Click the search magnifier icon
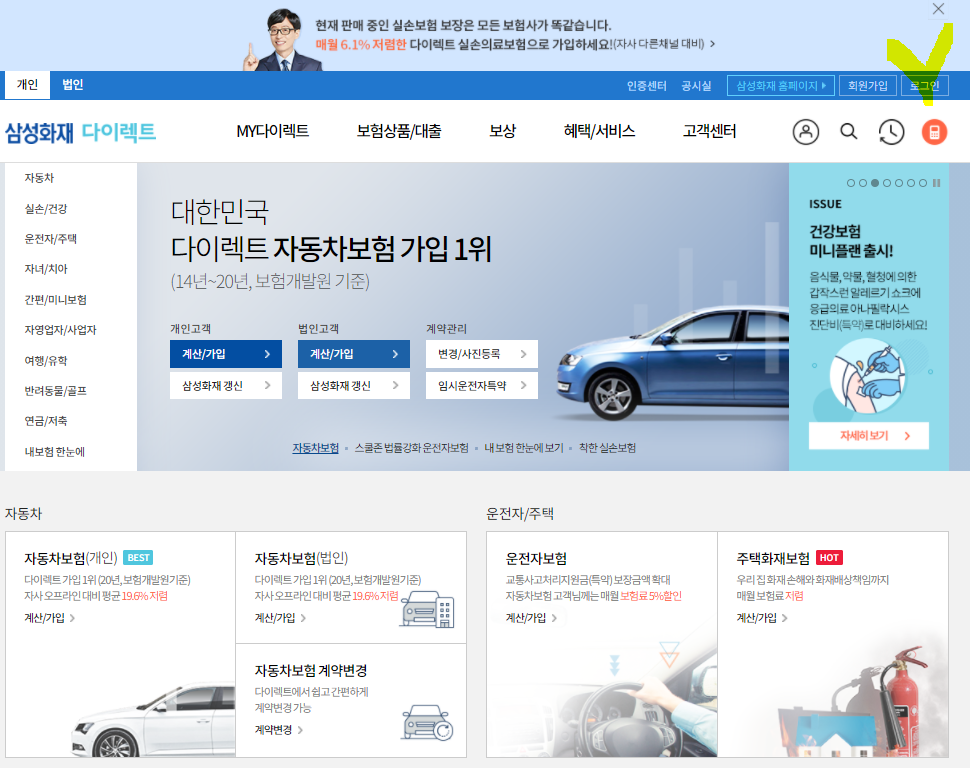Viewport: 970px width, 768px height. tap(849, 132)
